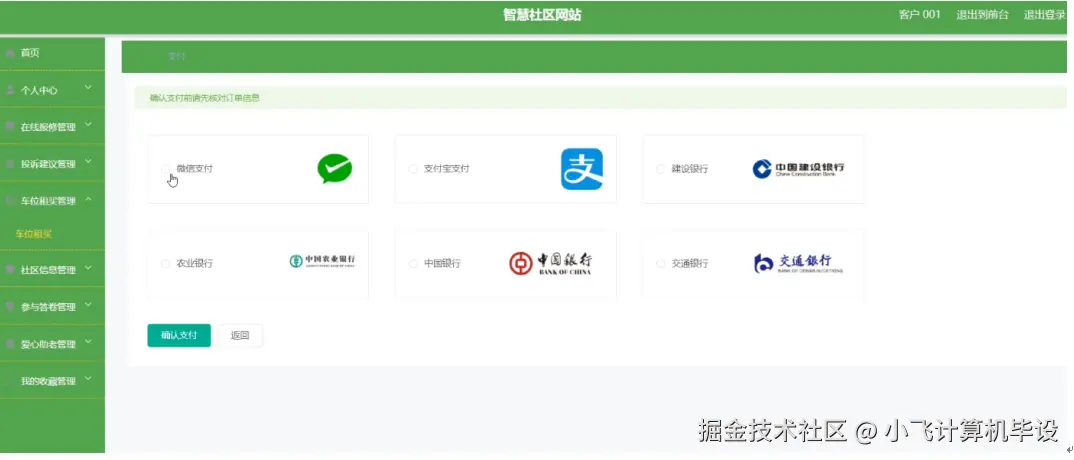Click the 爱心助老管理 menu label
Screen dimensions: 1074x460
coord(48,344)
